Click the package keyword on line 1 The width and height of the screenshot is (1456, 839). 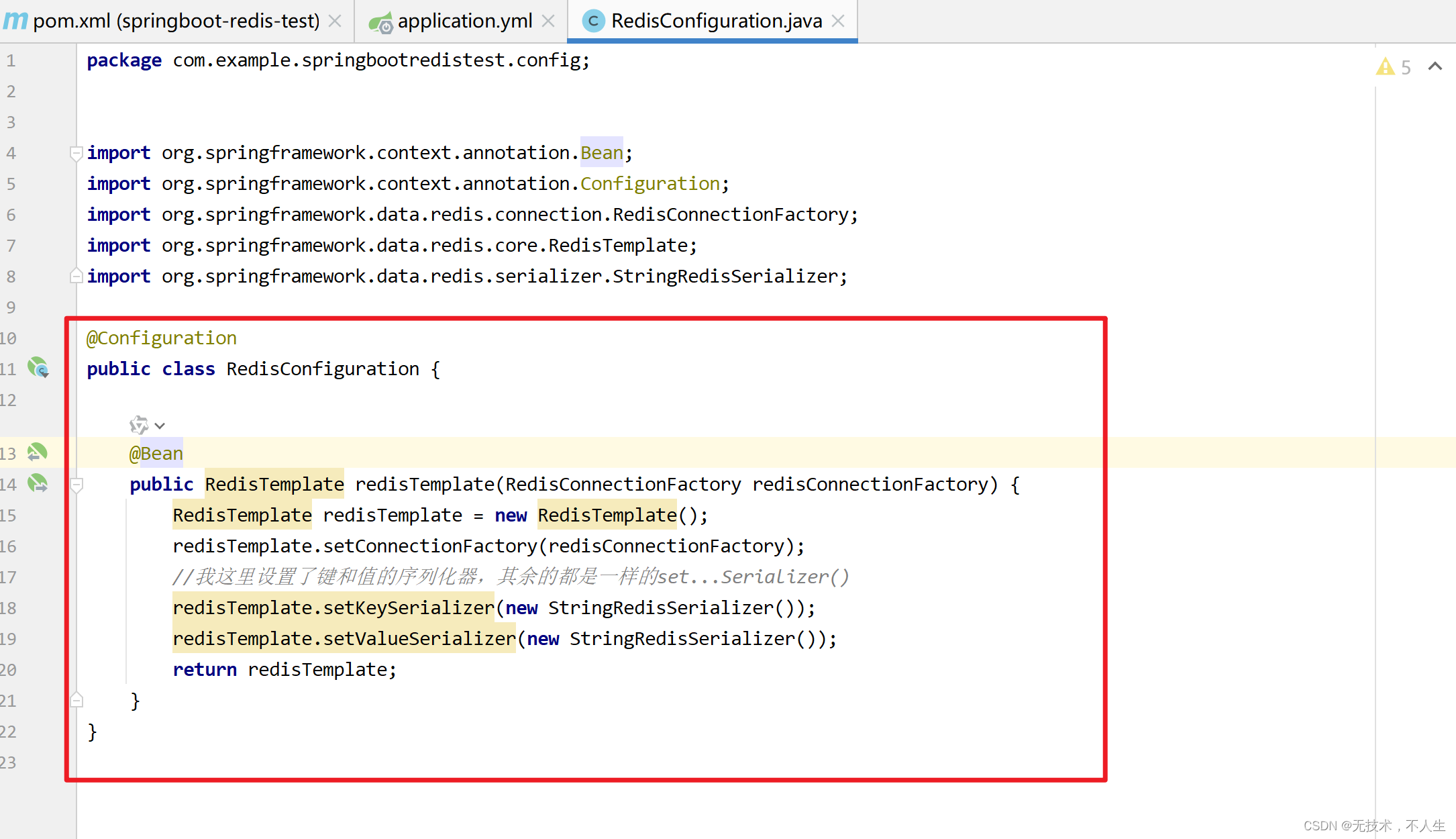[124, 60]
